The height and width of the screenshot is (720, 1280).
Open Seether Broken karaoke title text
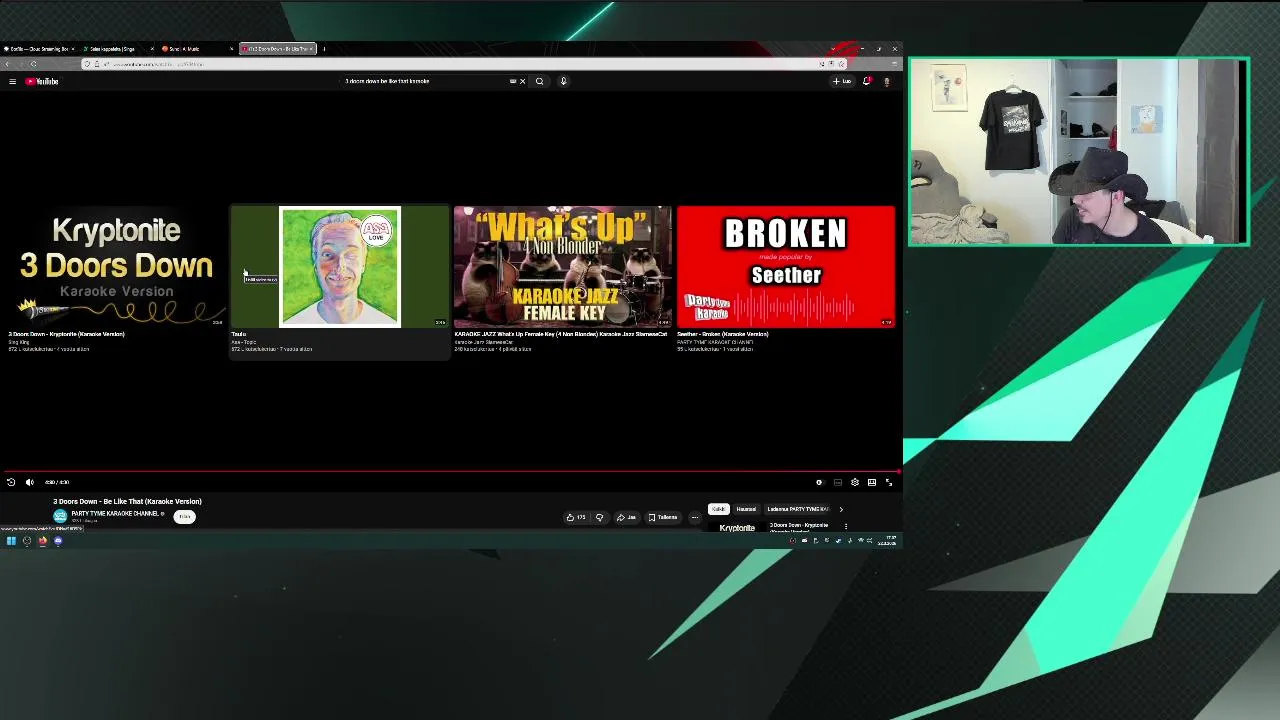click(723, 334)
